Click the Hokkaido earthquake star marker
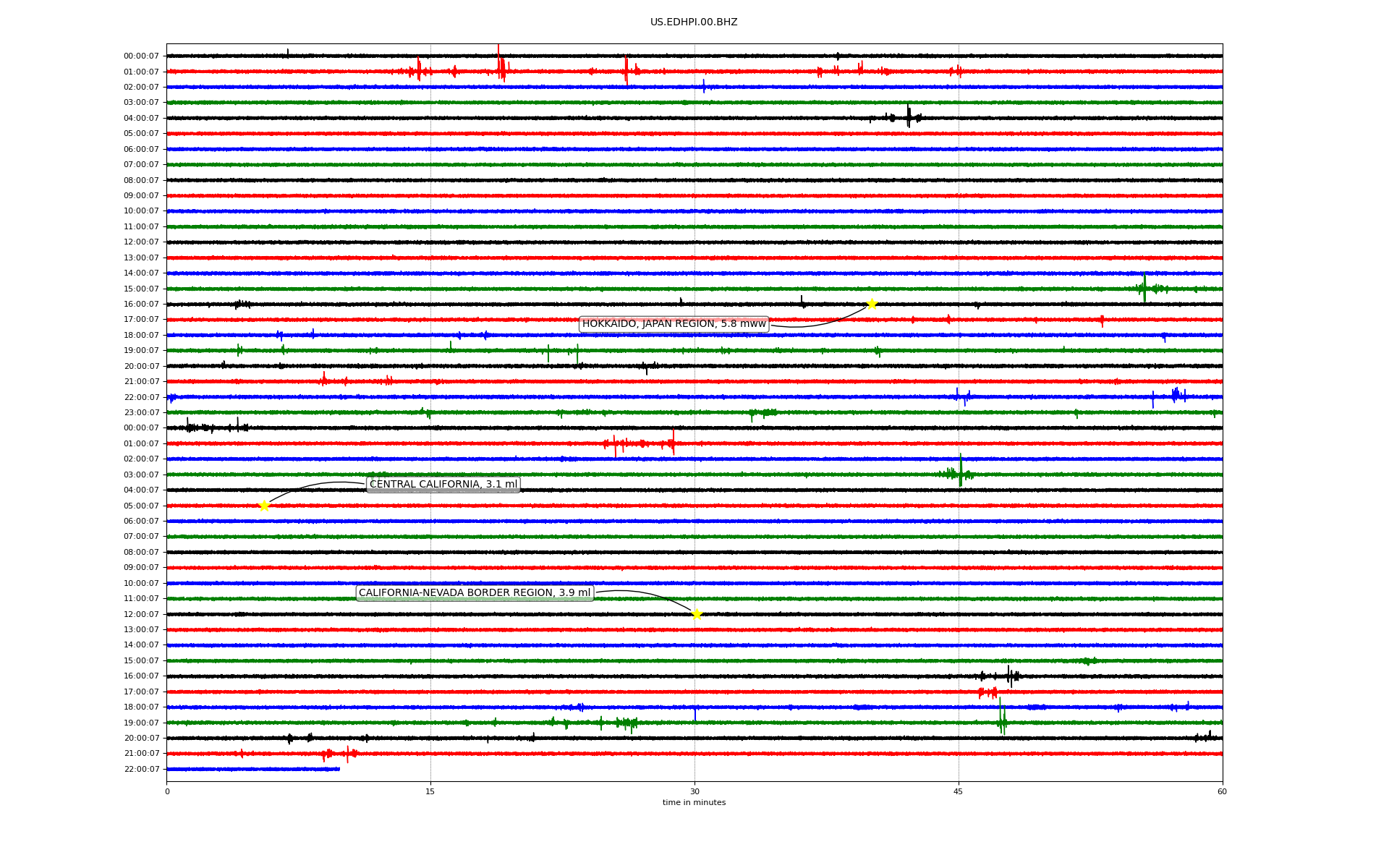The width and height of the screenshot is (1389, 868). (x=872, y=304)
